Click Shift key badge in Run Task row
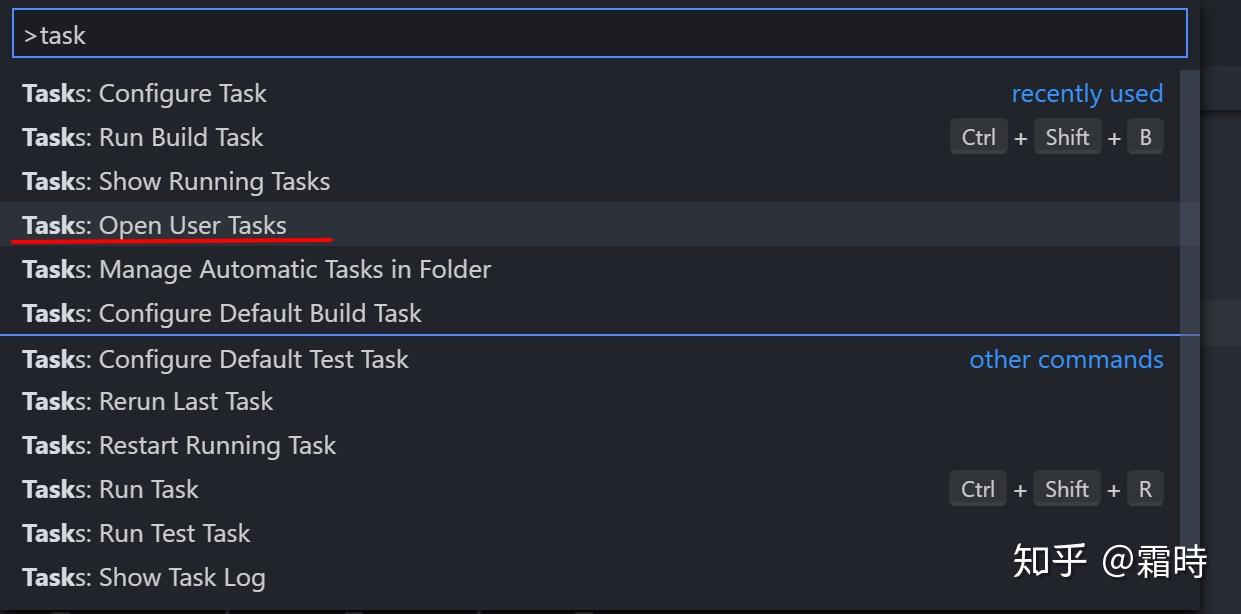This screenshot has height=614, width=1241. (x=1066, y=489)
